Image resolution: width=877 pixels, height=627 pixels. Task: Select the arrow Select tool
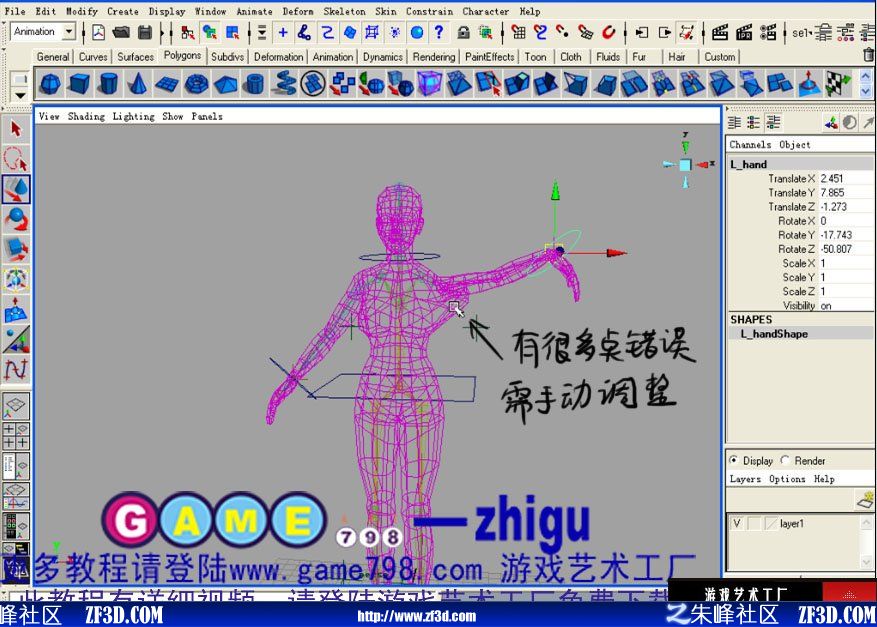tap(16, 129)
